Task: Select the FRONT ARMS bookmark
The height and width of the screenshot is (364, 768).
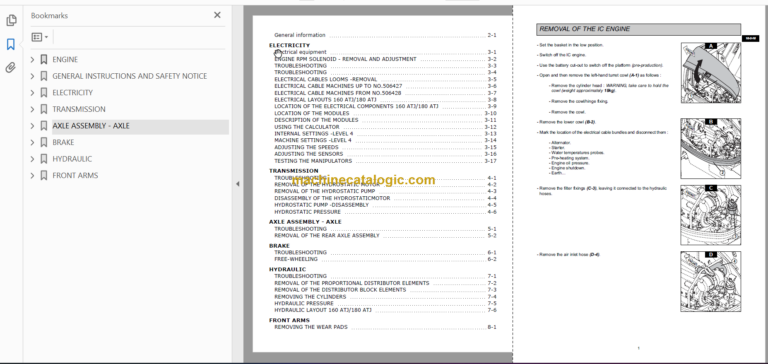Action: pos(75,175)
